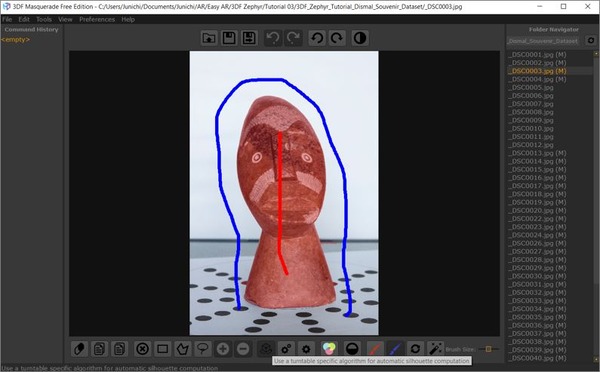This screenshot has width=600, height=372.
Task: Click the Dismal_Souvenir_Dataset folder path field
Action: (x=543, y=41)
